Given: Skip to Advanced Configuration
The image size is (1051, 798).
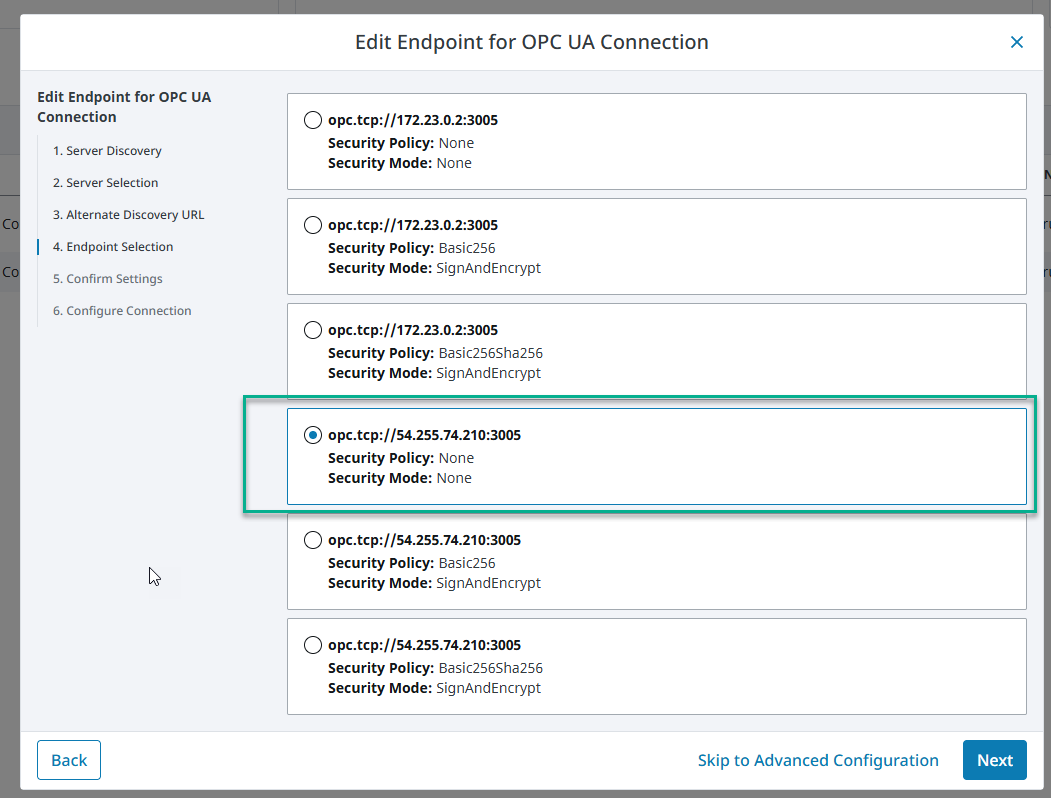Looking at the screenshot, I should point(818,760).
